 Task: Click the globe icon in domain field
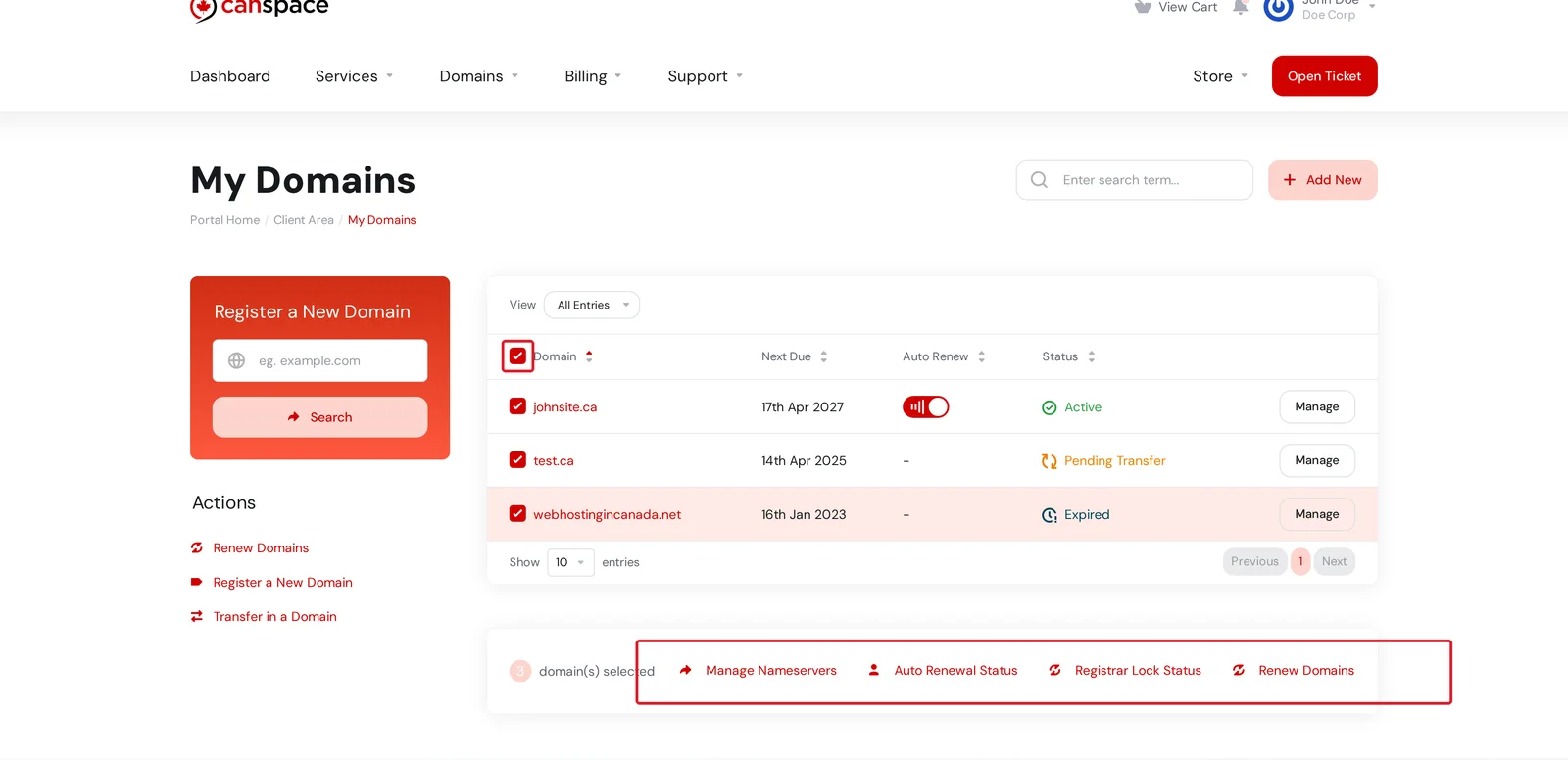point(236,360)
